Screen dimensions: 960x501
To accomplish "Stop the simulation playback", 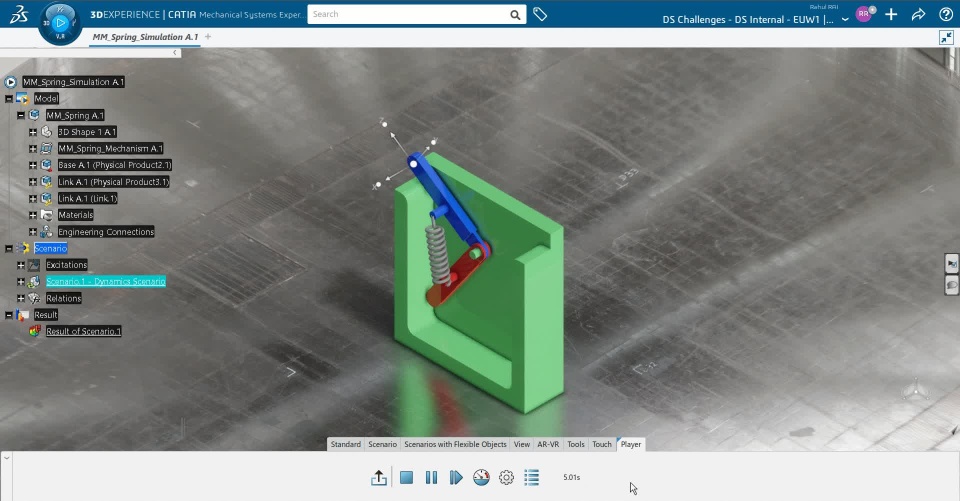I will 406,477.
